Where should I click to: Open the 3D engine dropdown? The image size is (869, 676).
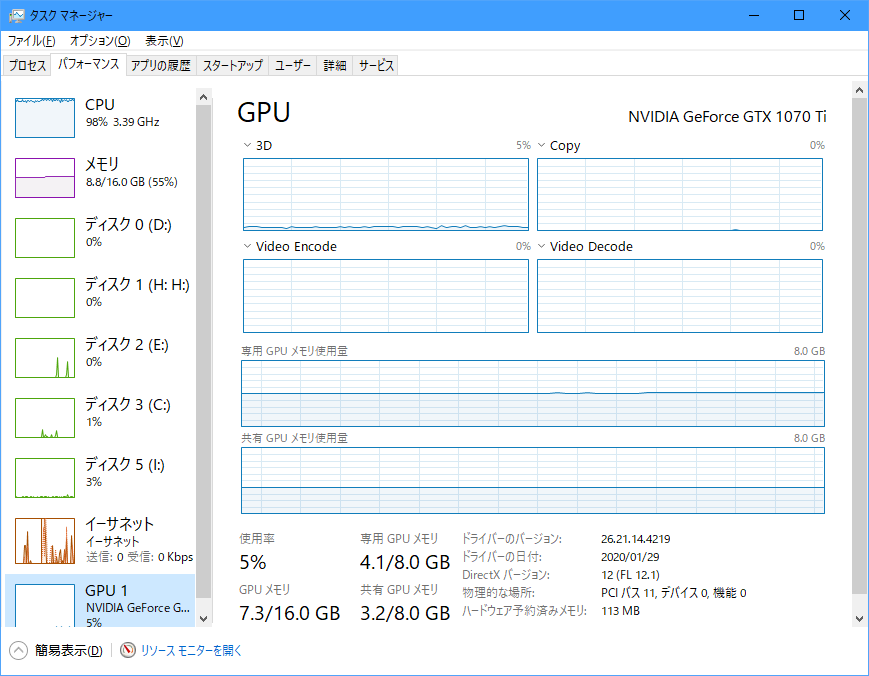tap(247, 145)
